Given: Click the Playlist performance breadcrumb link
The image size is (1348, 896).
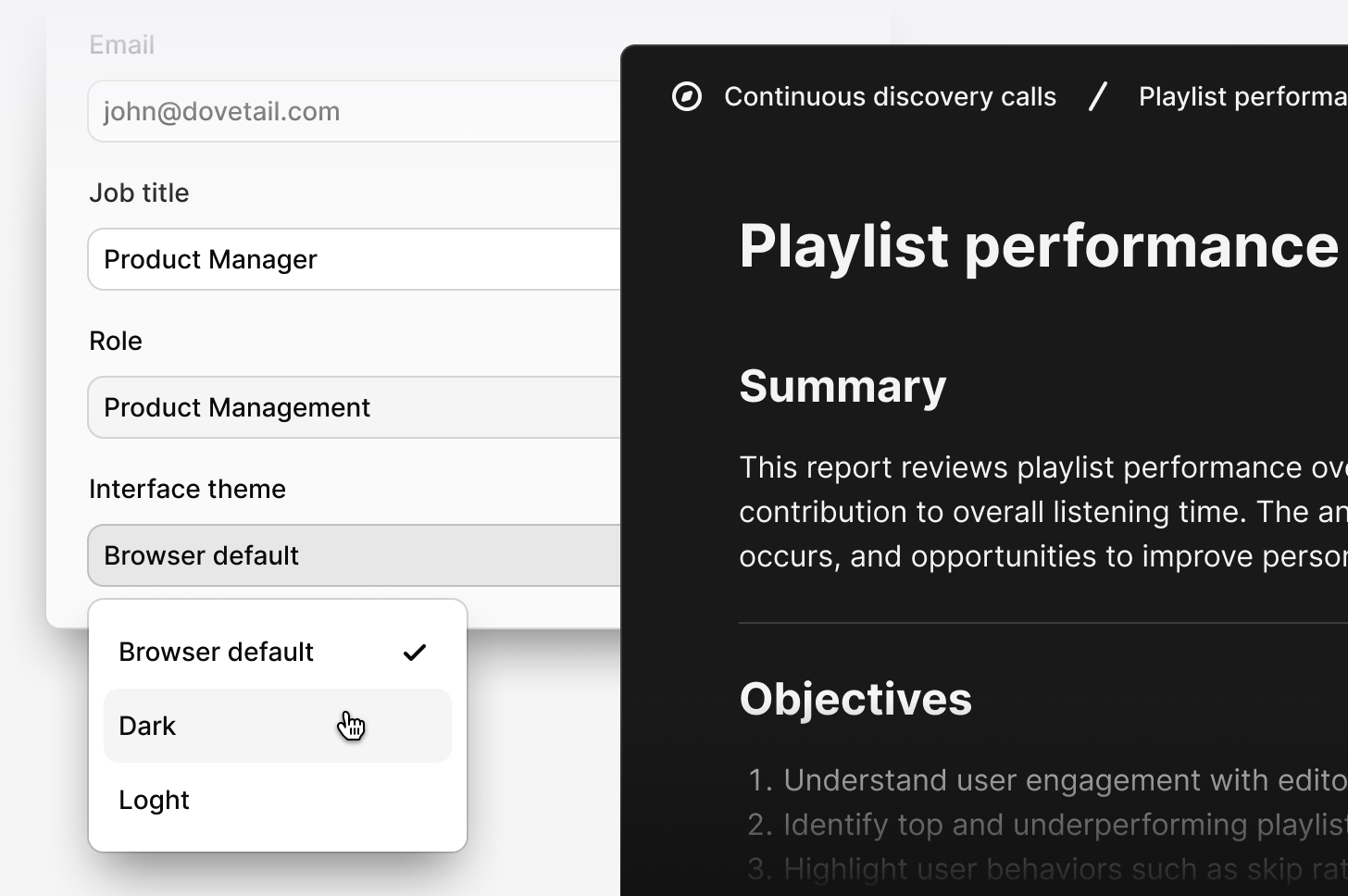Looking at the screenshot, I should tap(1241, 96).
